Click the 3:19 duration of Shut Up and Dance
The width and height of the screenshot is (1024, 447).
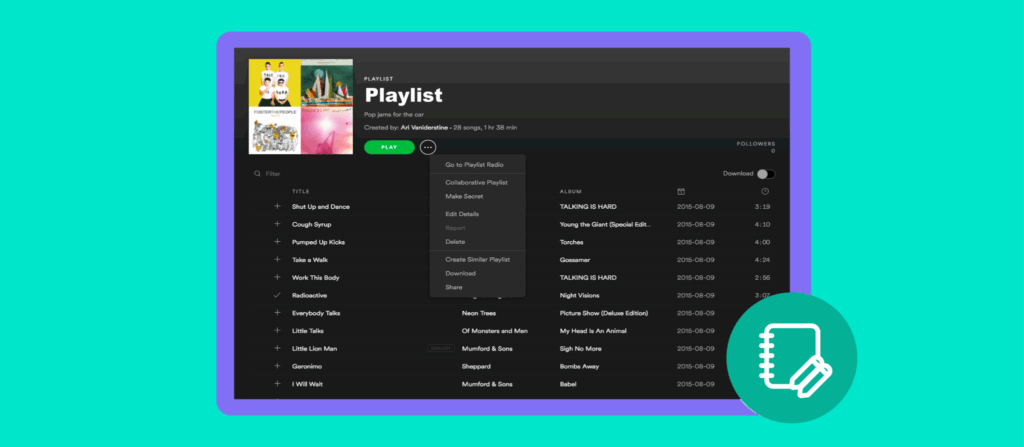[761, 207]
